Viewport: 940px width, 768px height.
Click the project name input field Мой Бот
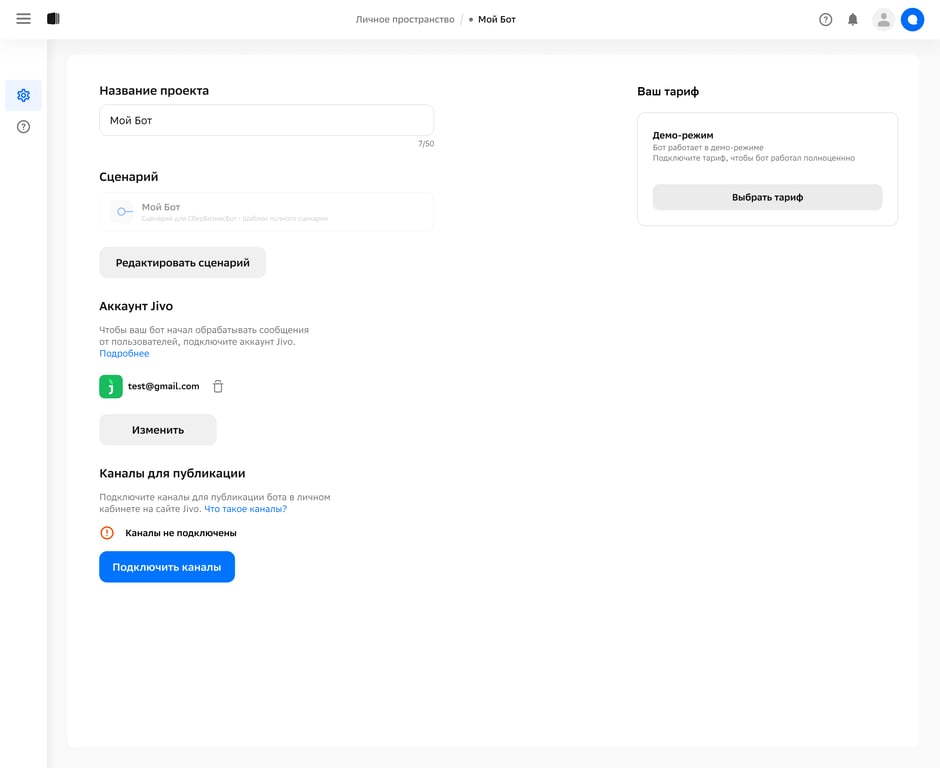coord(266,119)
